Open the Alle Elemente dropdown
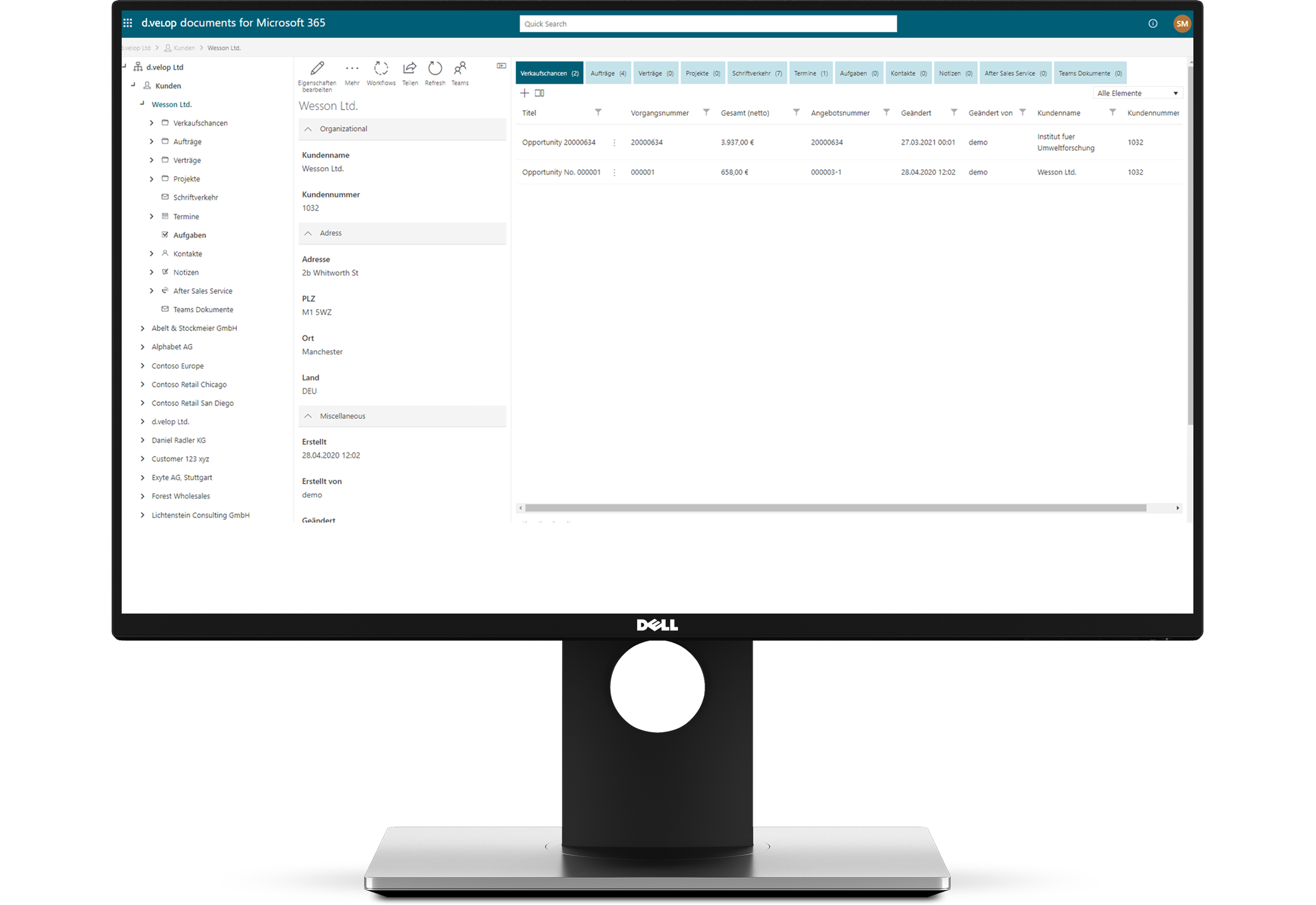This screenshot has width=1316, height=905. (x=1138, y=93)
